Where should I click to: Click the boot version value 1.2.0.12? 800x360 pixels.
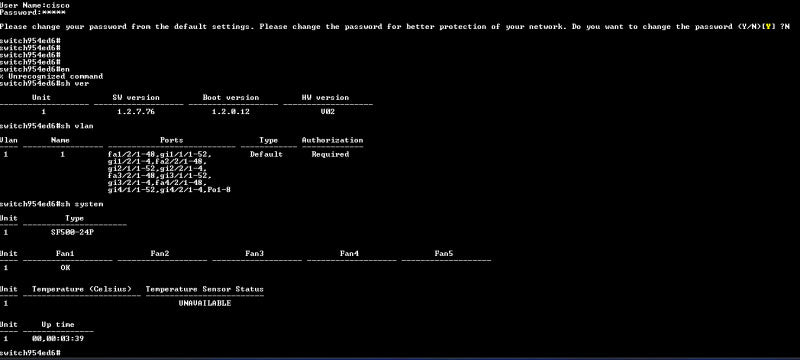coord(231,112)
